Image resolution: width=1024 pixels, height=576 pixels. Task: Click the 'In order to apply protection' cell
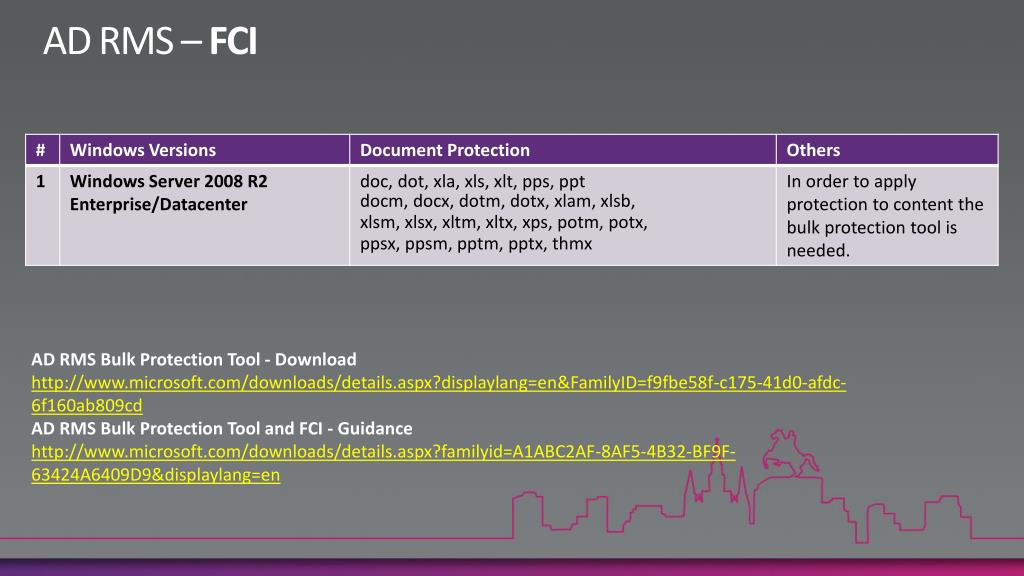887,216
